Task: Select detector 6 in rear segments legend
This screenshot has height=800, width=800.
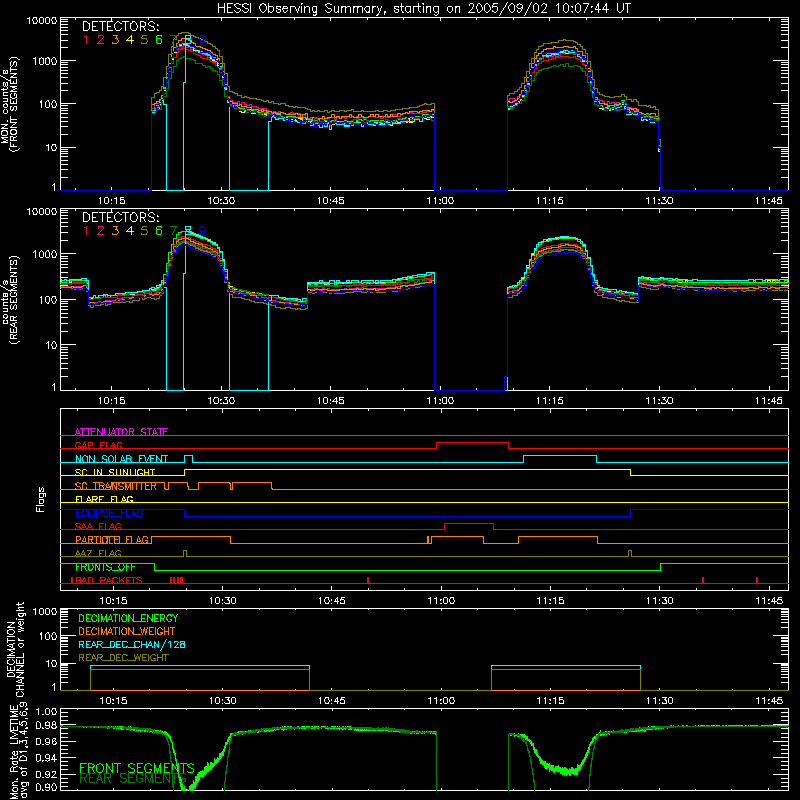Action: pyautogui.click(x=159, y=231)
